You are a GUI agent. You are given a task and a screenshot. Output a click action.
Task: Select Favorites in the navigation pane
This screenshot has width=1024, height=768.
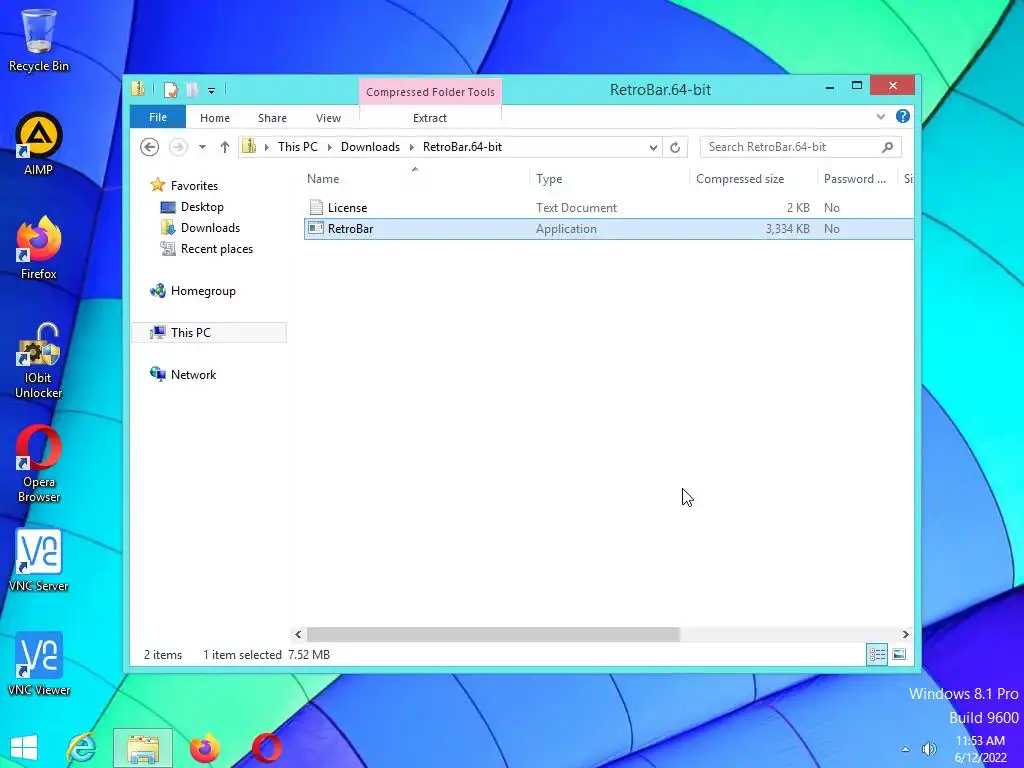194,185
